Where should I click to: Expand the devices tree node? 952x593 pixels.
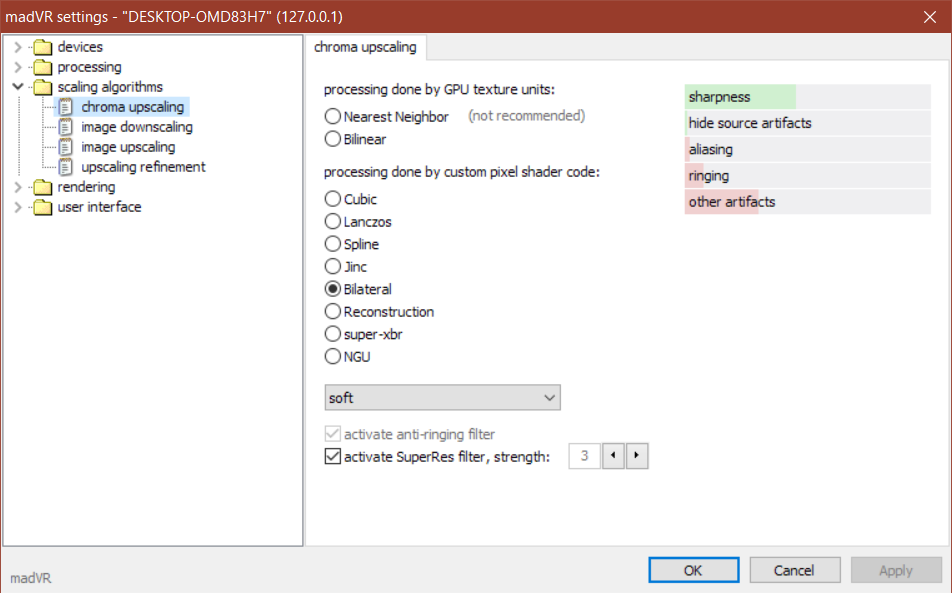coord(18,47)
